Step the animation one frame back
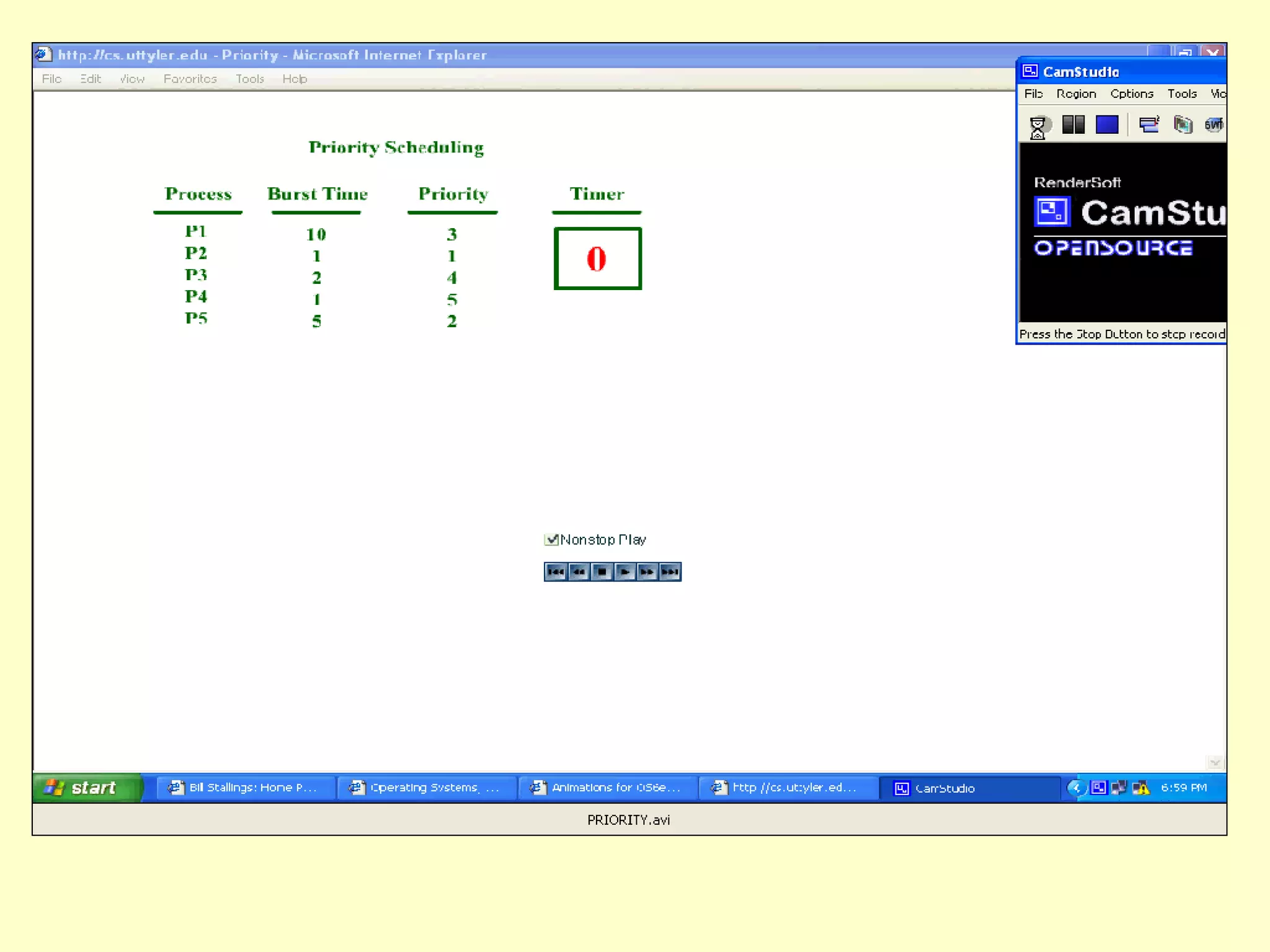This screenshot has height=952, width=1270. [579, 571]
